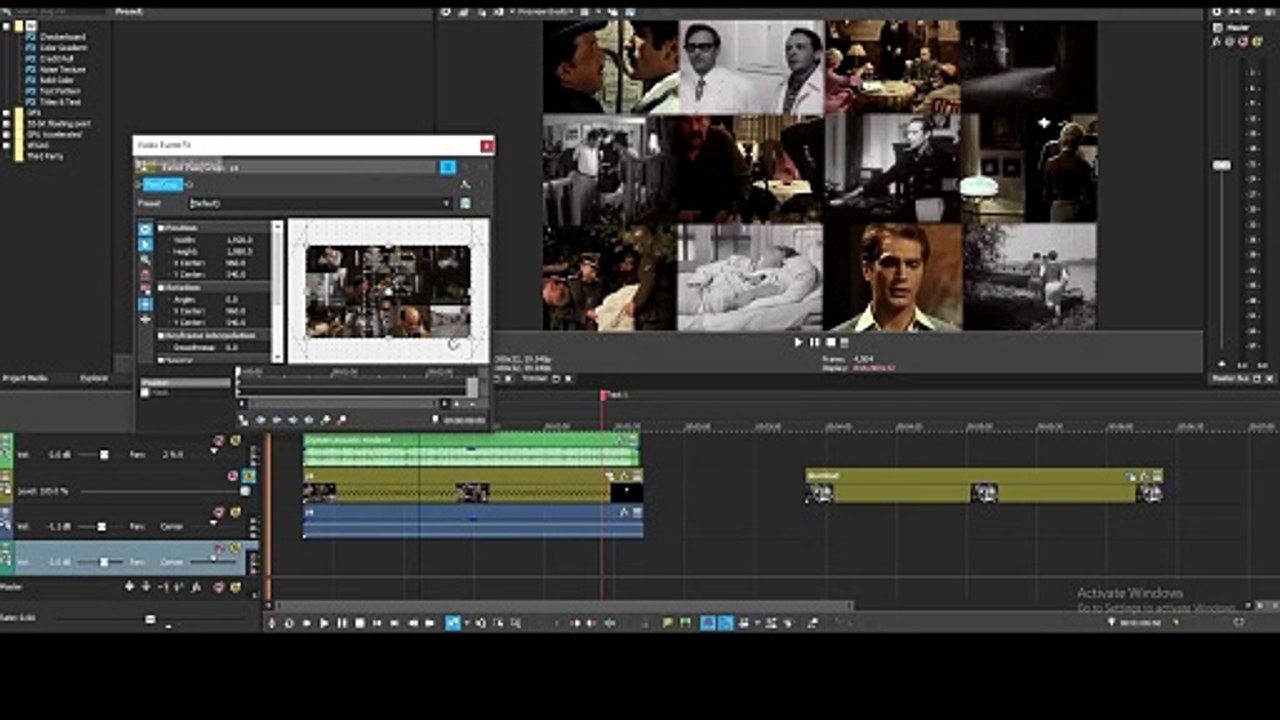Toggle Automatic Crossfades on the timeline toolbar
Screen dimensions: 1280x720
(724, 623)
